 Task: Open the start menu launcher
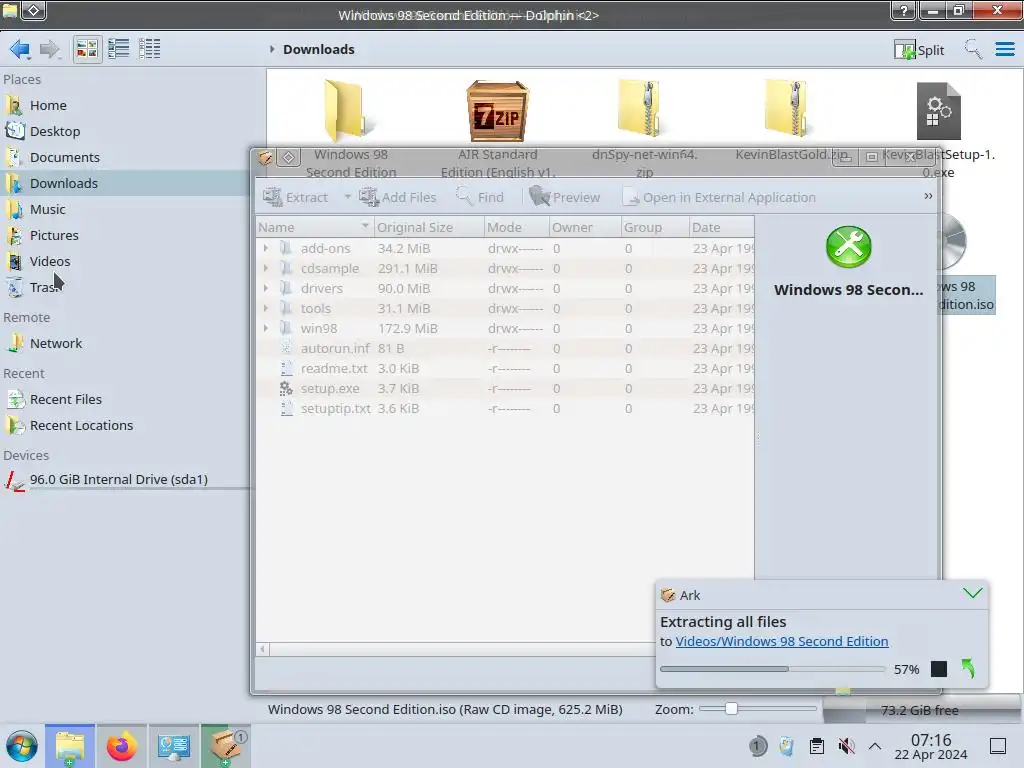(22, 746)
